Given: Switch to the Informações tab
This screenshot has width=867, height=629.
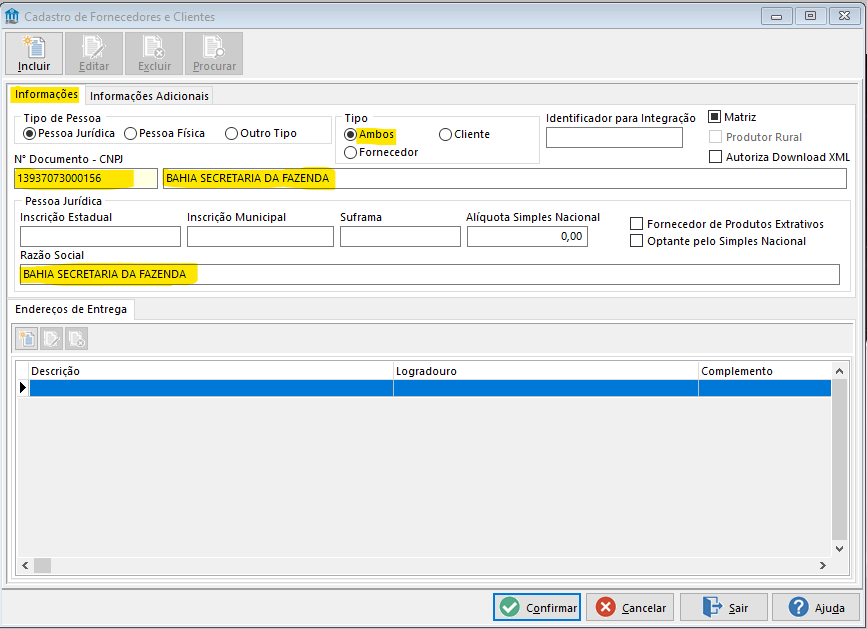Looking at the screenshot, I should click(x=46, y=95).
